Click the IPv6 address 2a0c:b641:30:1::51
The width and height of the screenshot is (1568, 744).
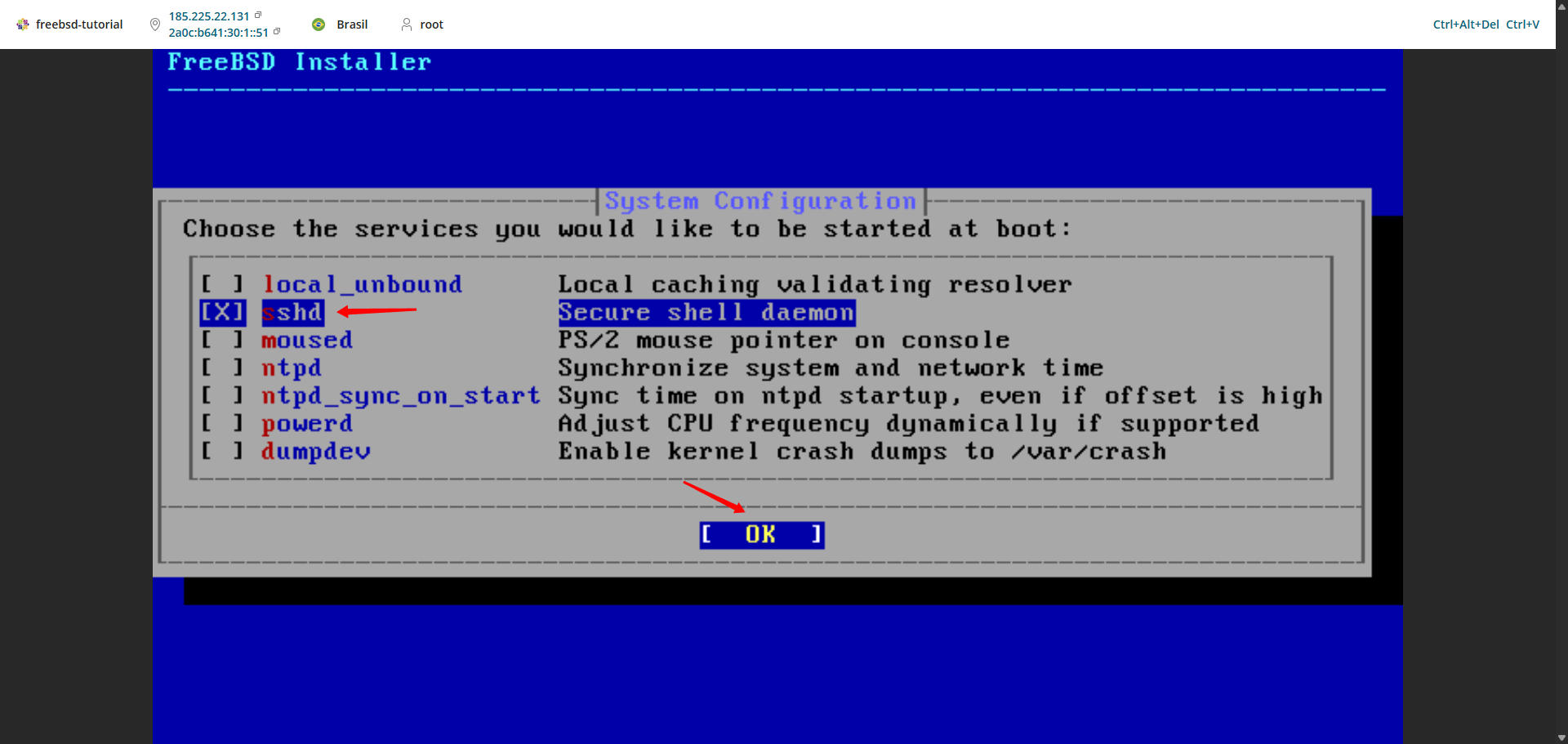(219, 33)
